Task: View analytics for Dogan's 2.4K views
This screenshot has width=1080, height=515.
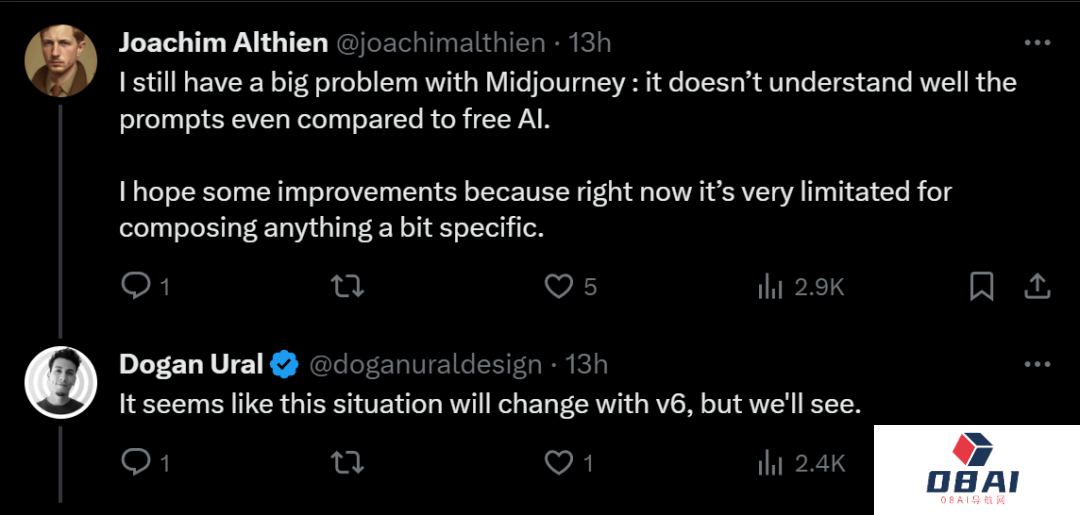Action: (770, 463)
